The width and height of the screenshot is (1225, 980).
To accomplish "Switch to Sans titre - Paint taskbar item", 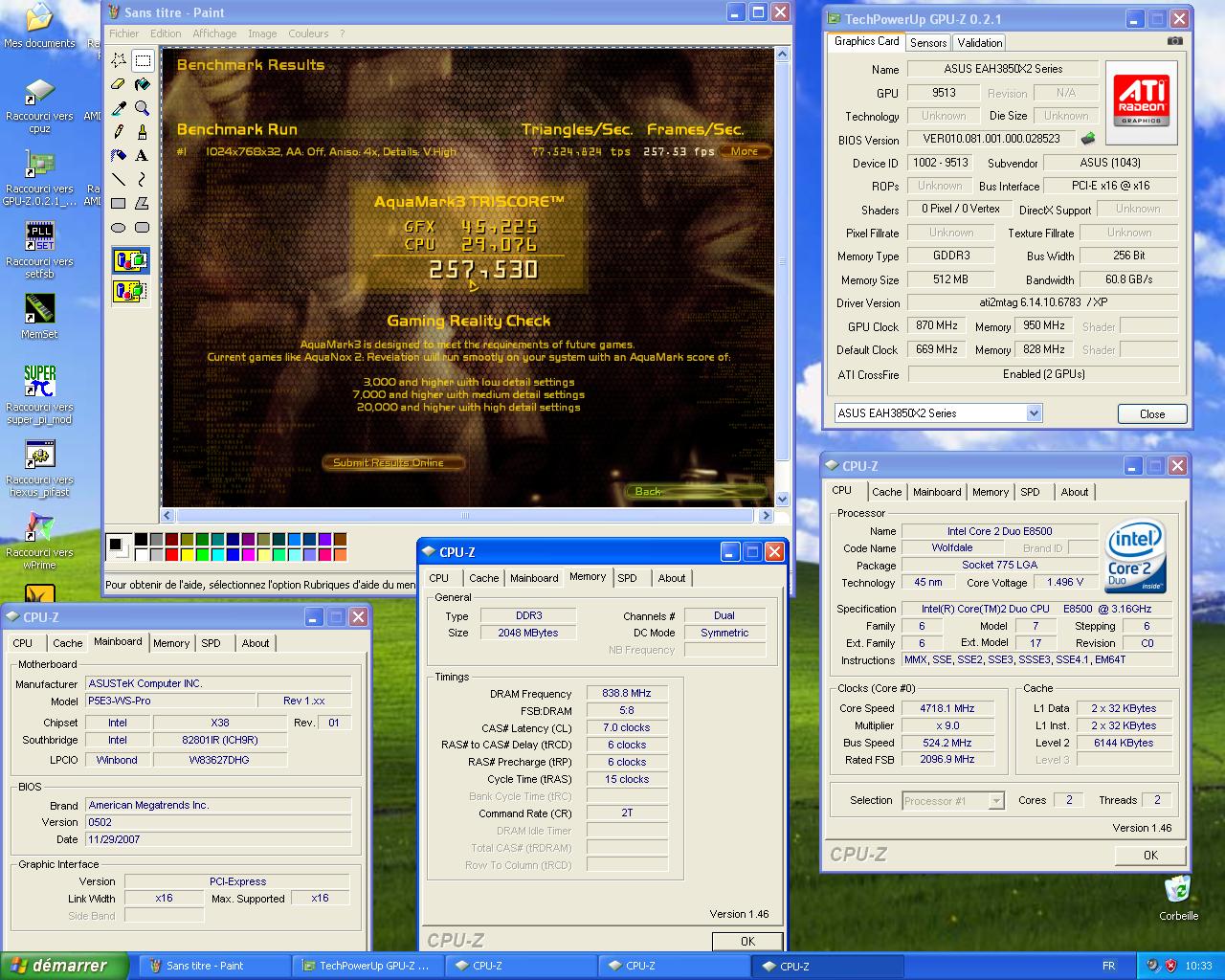I will [214, 966].
